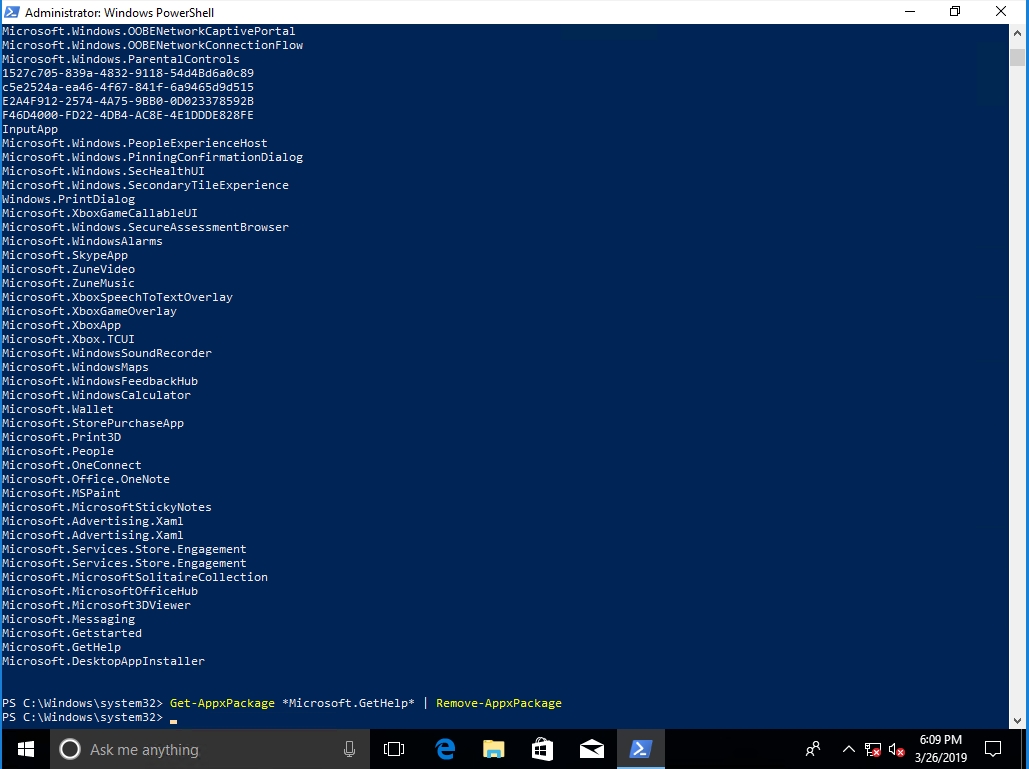Click the Microsoft.MicrosoftOfficeHub line
Image resolution: width=1029 pixels, height=769 pixels.
100,591
